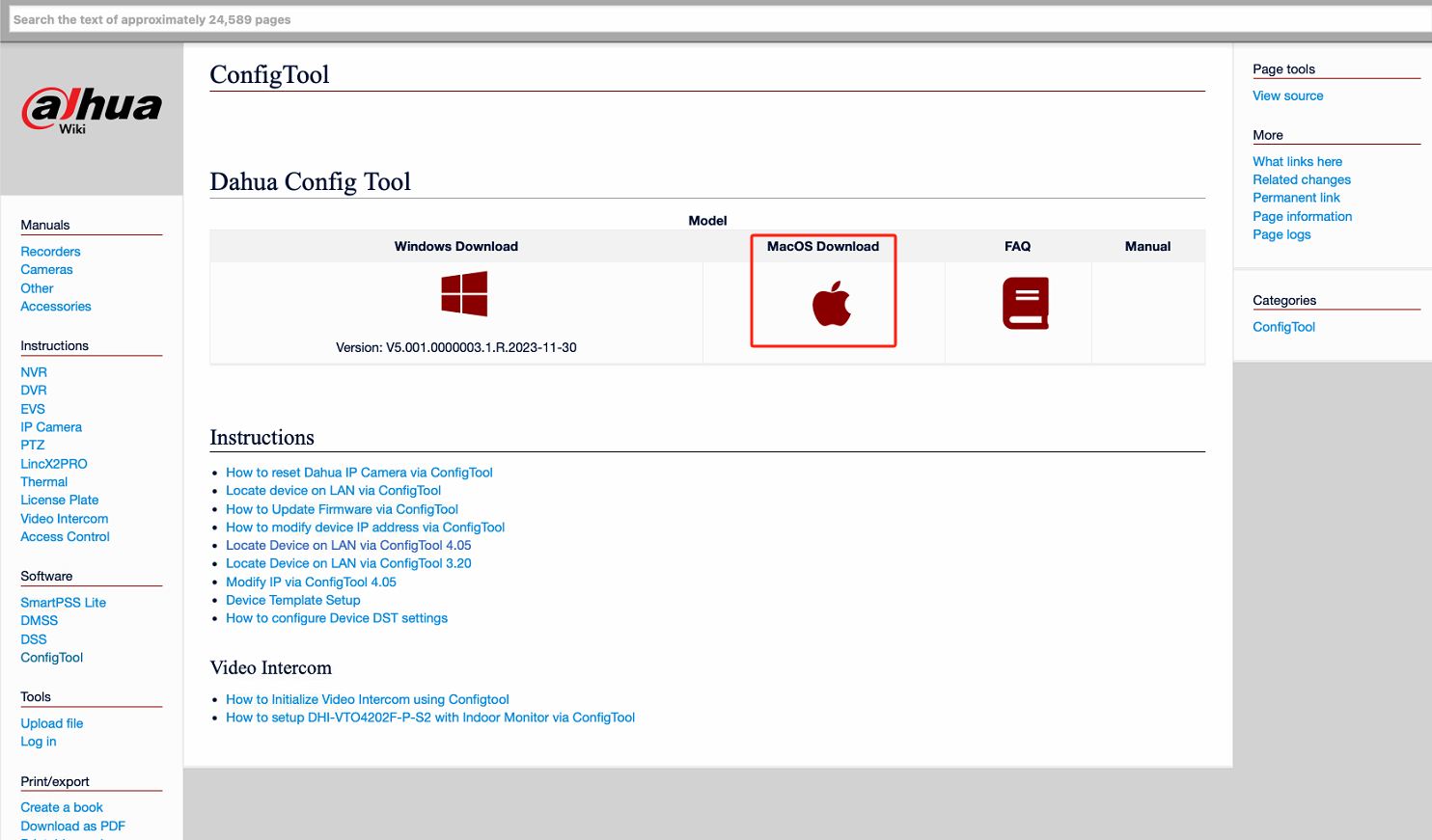Open View source under Page tools
Viewport: 1432px width, 840px height.
click(x=1287, y=96)
